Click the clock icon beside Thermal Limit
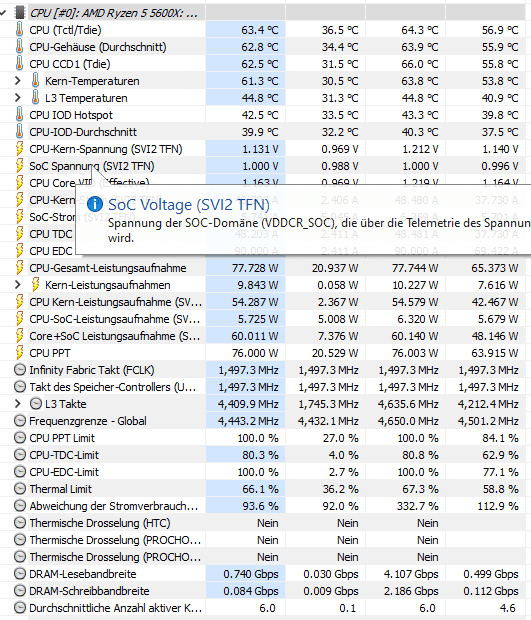 coord(20,489)
